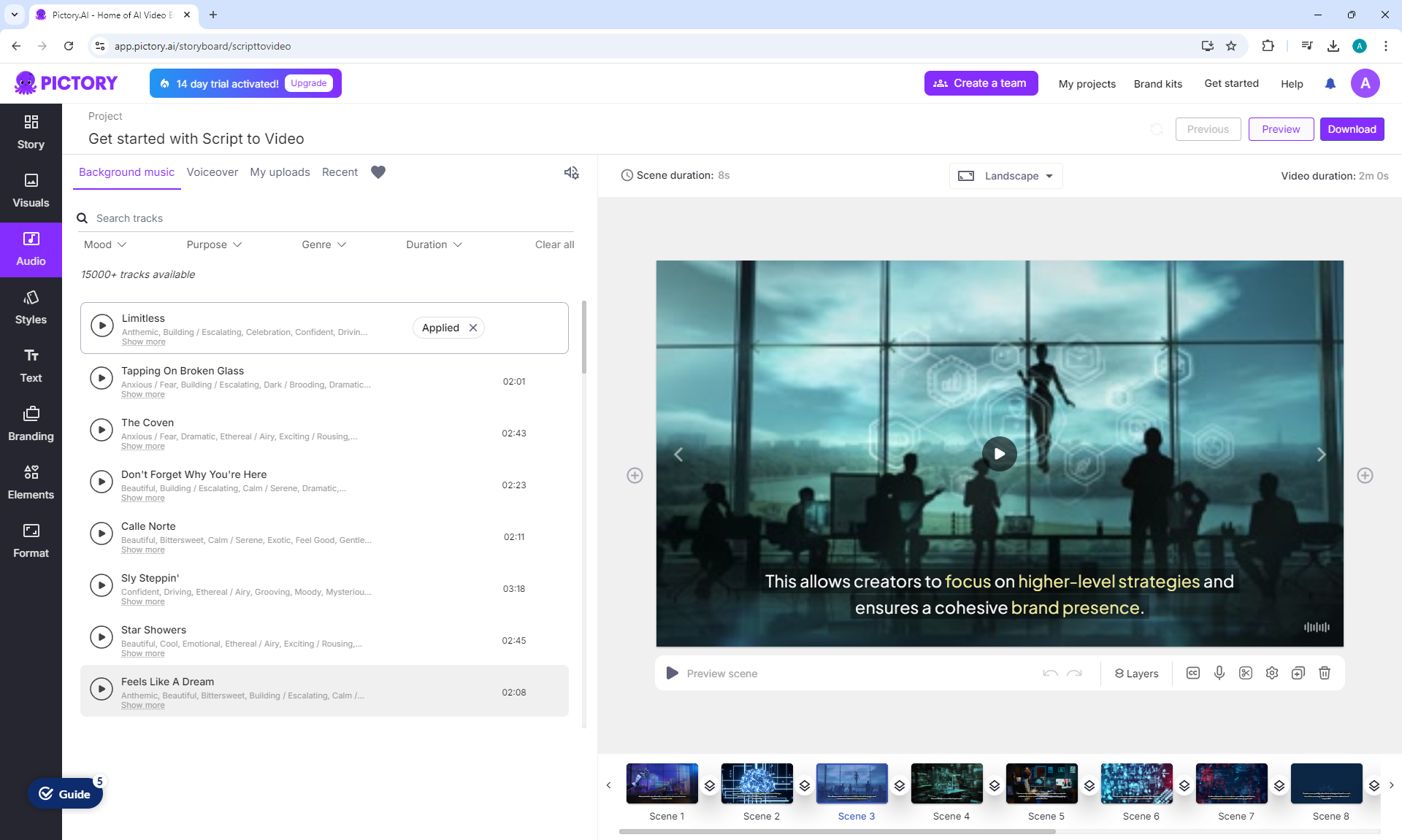Show favorite tracks heart icon
Image resolution: width=1402 pixels, height=840 pixels.
(x=378, y=172)
